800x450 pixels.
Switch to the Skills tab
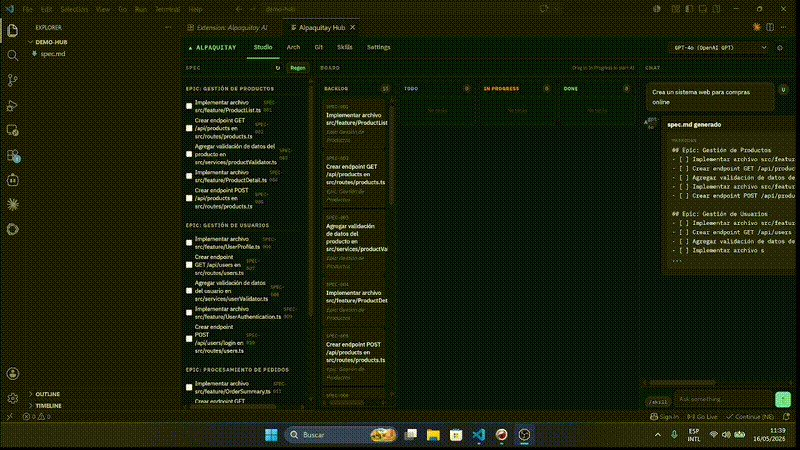[x=344, y=47]
